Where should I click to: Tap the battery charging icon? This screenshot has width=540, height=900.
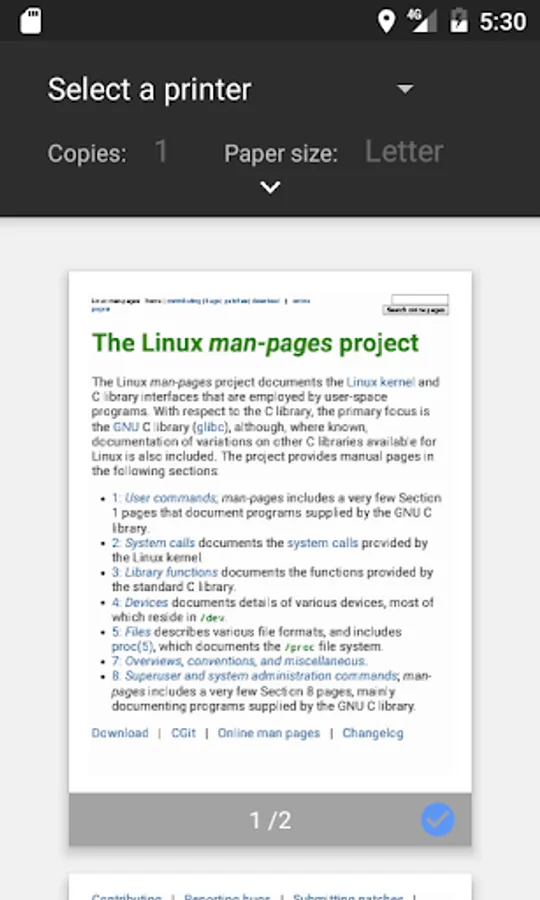click(459, 21)
